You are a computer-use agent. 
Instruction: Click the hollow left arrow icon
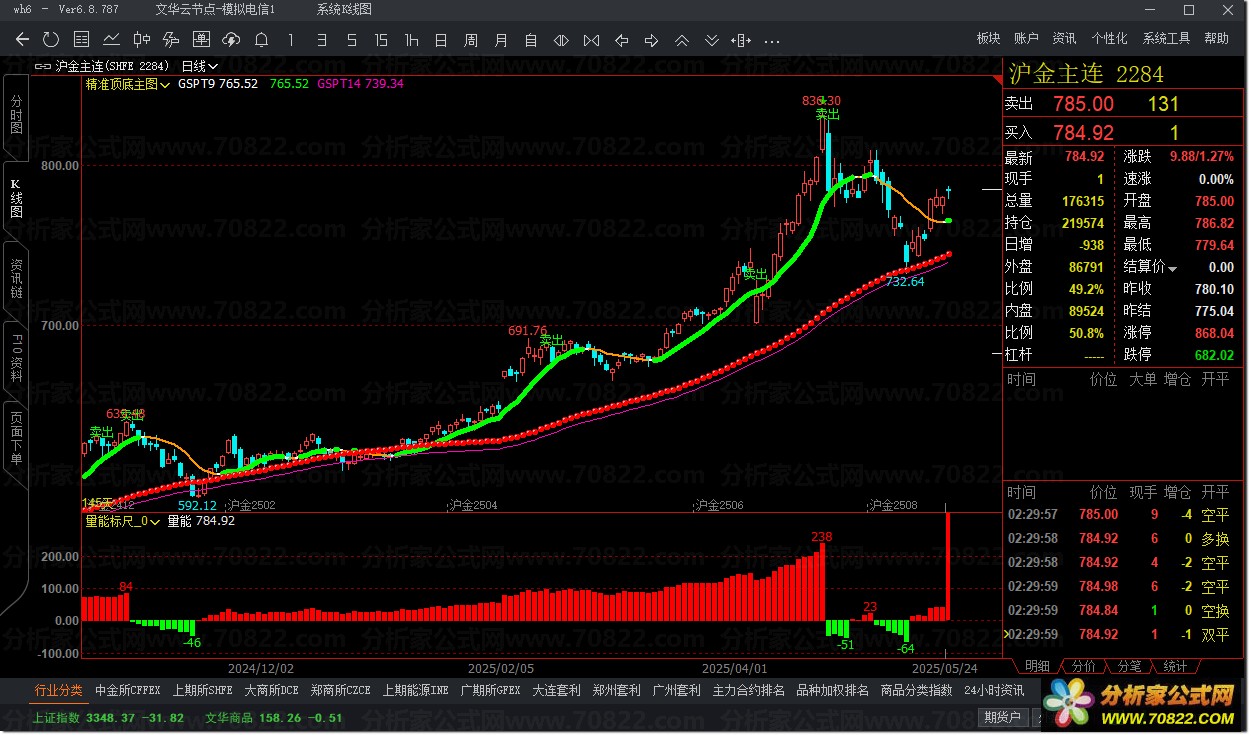coord(621,40)
